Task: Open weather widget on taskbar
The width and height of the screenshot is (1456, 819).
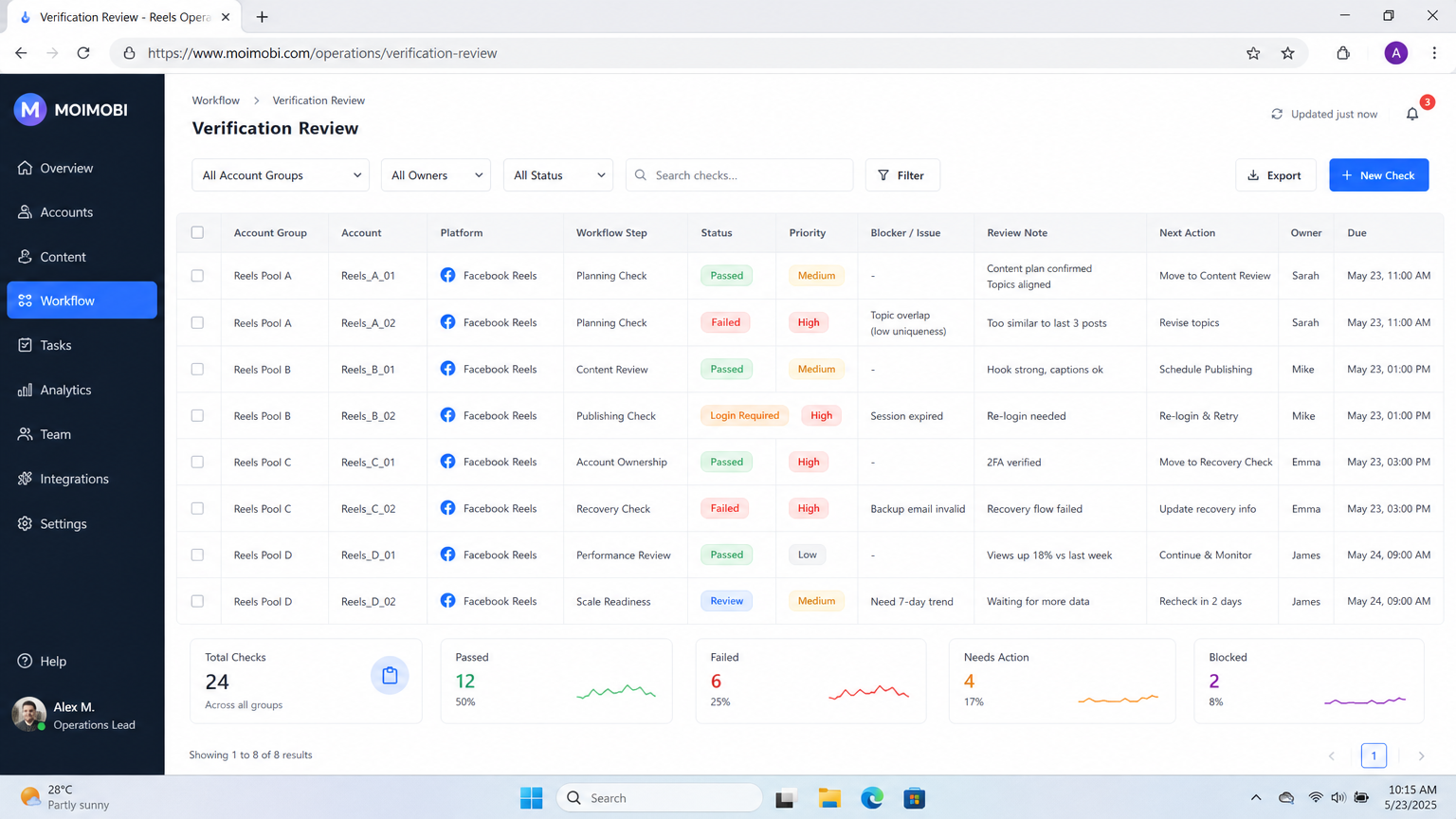Action: (65, 797)
